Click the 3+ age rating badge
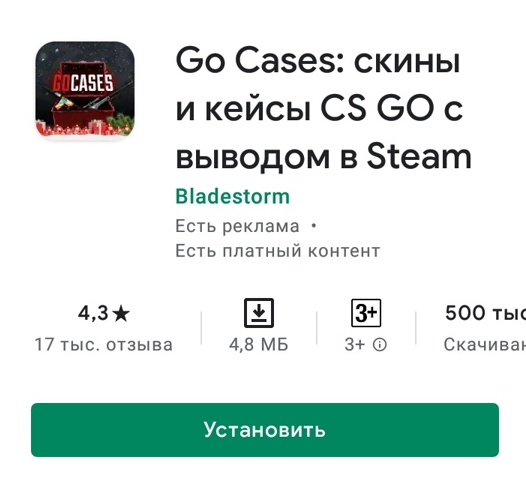The width and height of the screenshot is (526, 478). tap(366, 313)
